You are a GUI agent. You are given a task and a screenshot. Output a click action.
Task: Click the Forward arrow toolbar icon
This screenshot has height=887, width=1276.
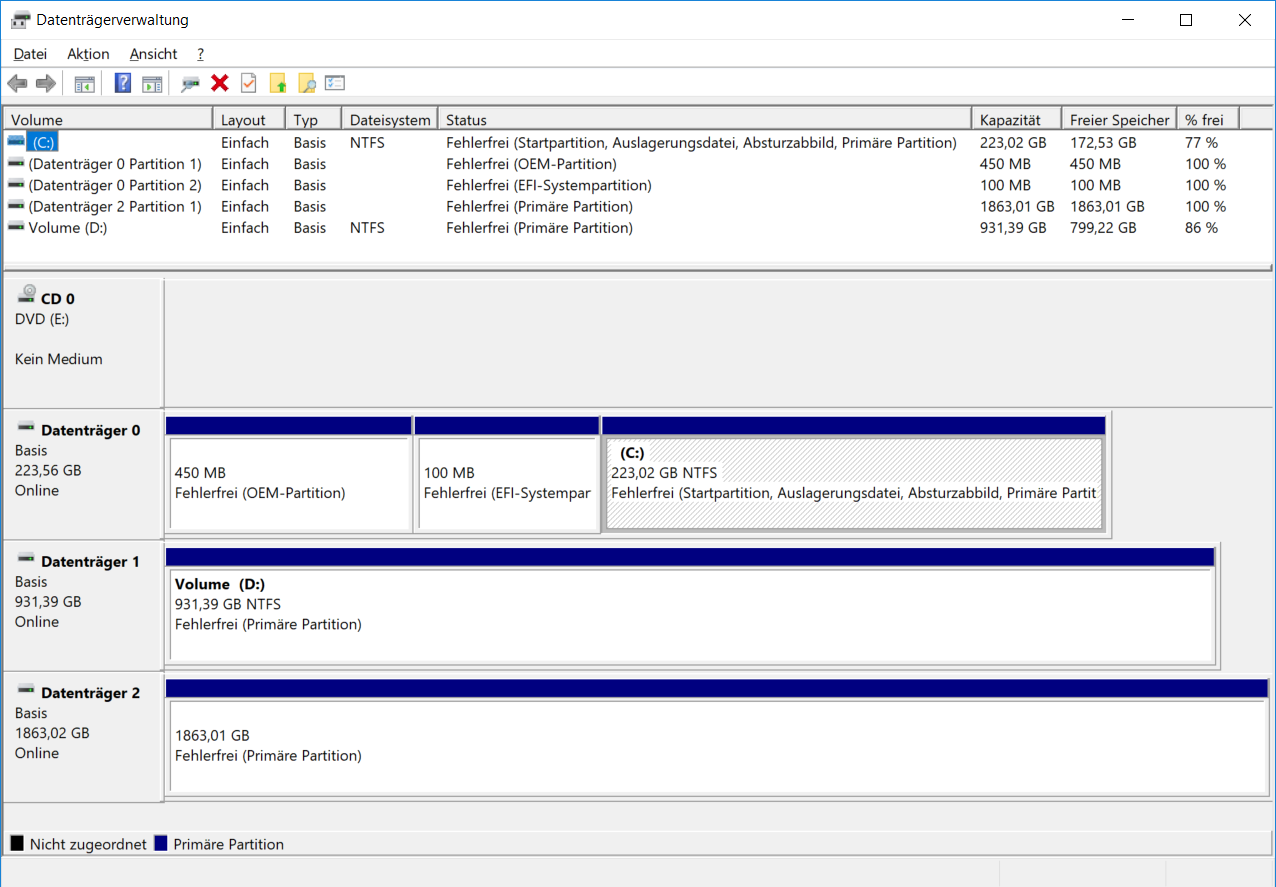point(45,84)
